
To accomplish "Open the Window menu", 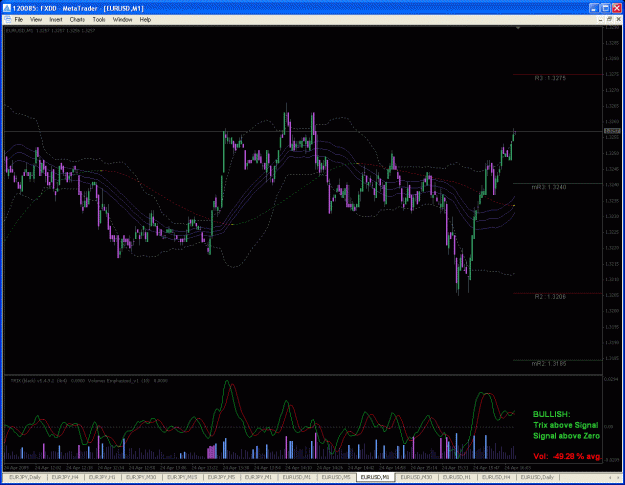I will pyautogui.click(x=122, y=20).
